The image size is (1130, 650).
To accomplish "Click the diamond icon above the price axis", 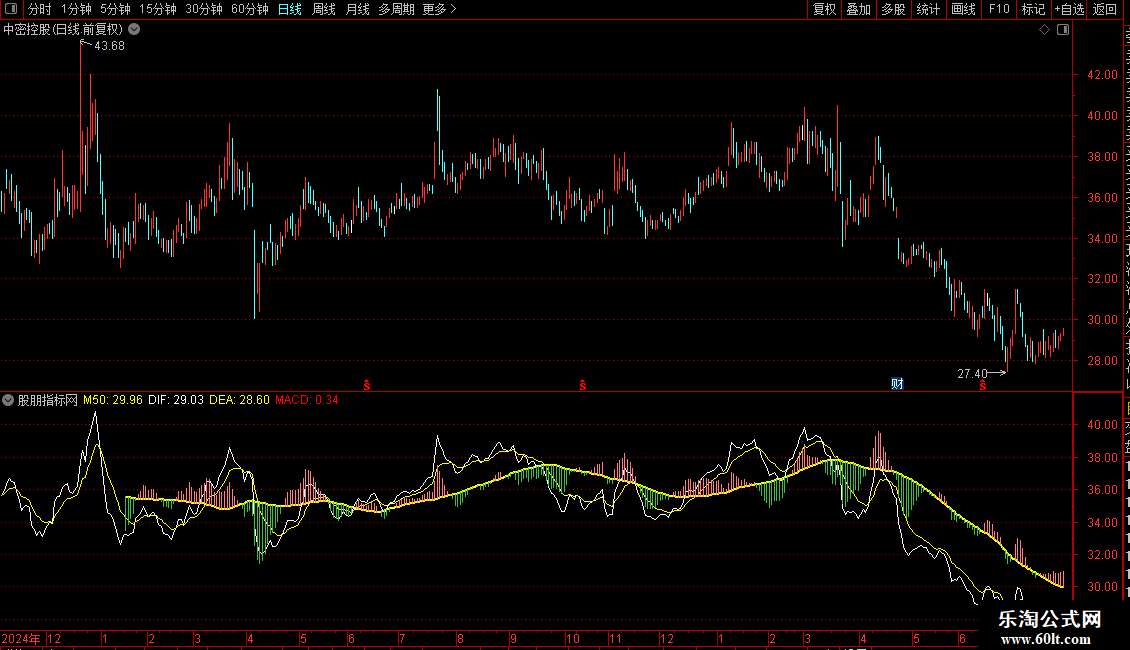I will 1044,30.
